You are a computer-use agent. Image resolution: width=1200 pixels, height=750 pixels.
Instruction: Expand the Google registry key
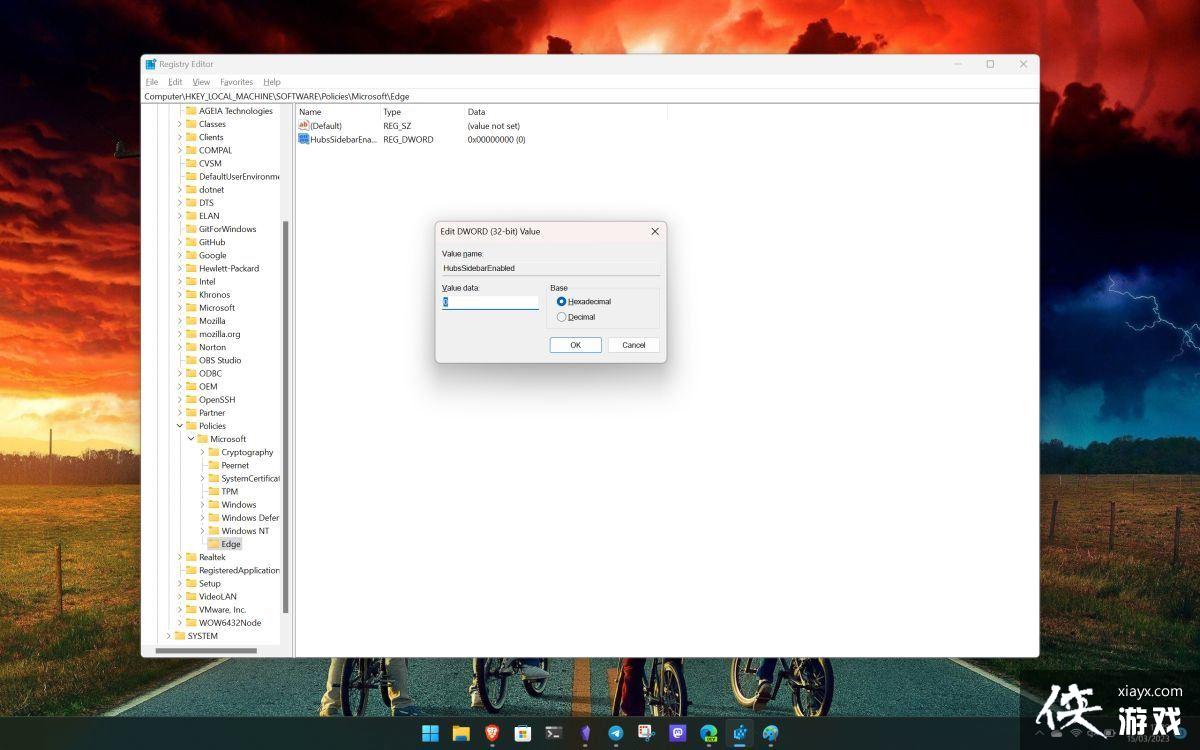pyautogui.click(x=180, y=255)
